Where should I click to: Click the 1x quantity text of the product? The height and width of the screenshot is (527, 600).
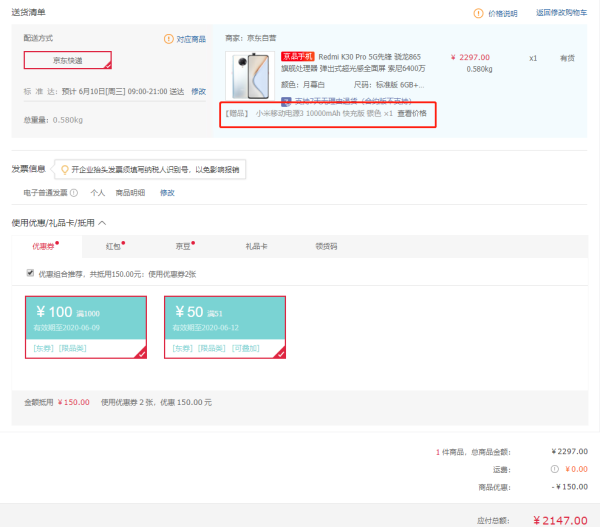[x=533, y=58]
